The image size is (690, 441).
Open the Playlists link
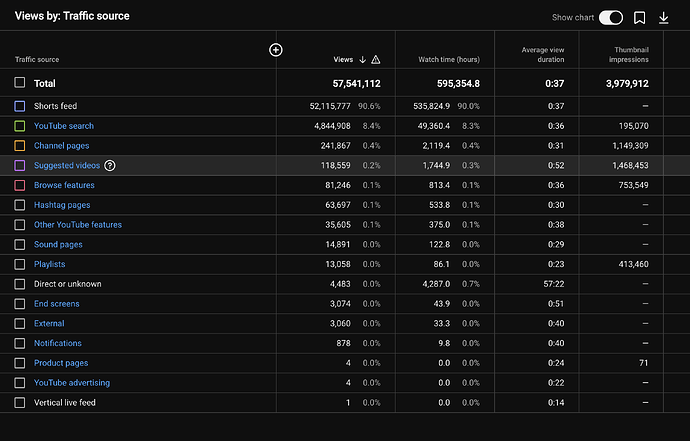pos(50,265)
